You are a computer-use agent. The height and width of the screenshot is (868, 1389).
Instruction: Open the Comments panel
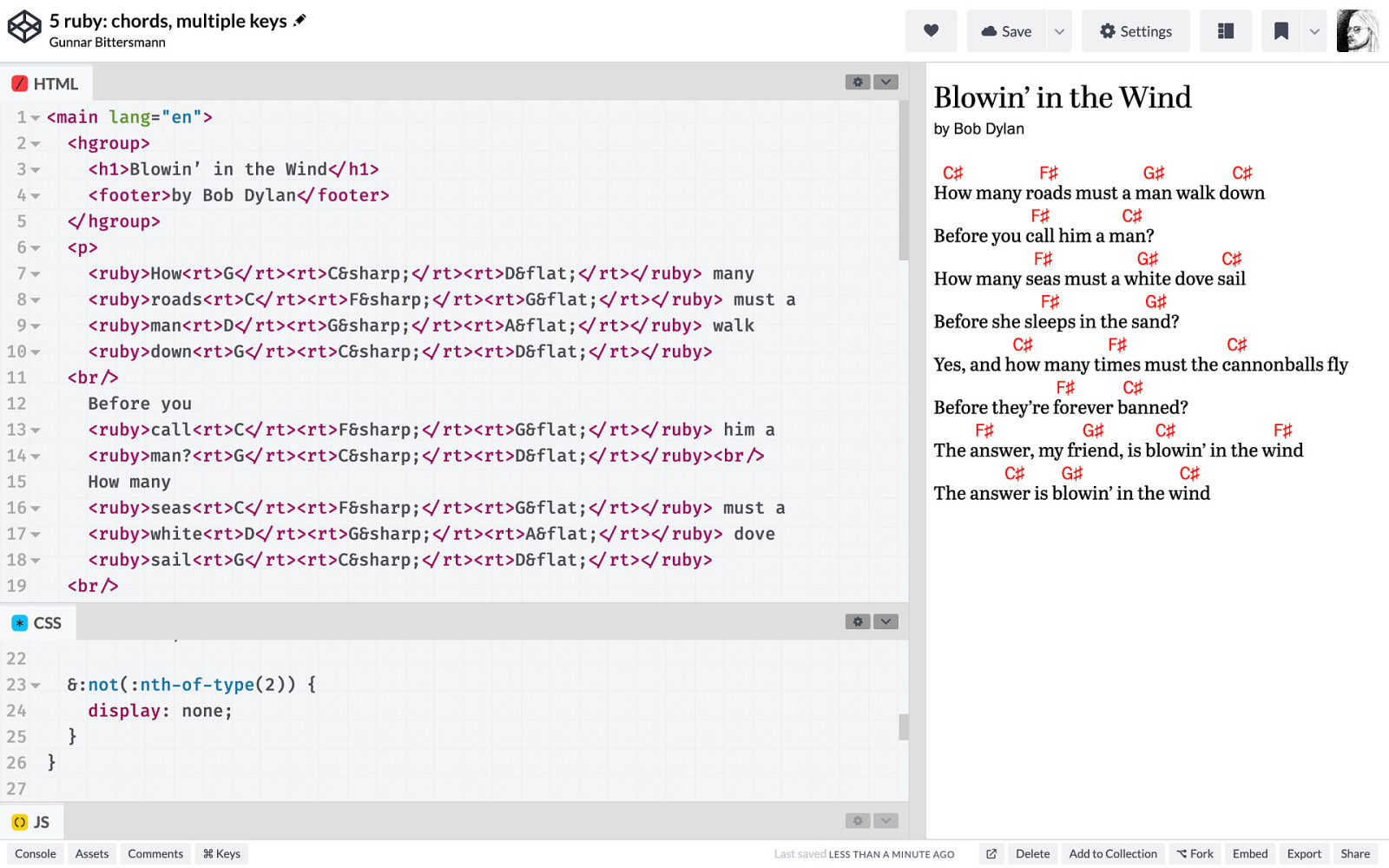point(155,853)
